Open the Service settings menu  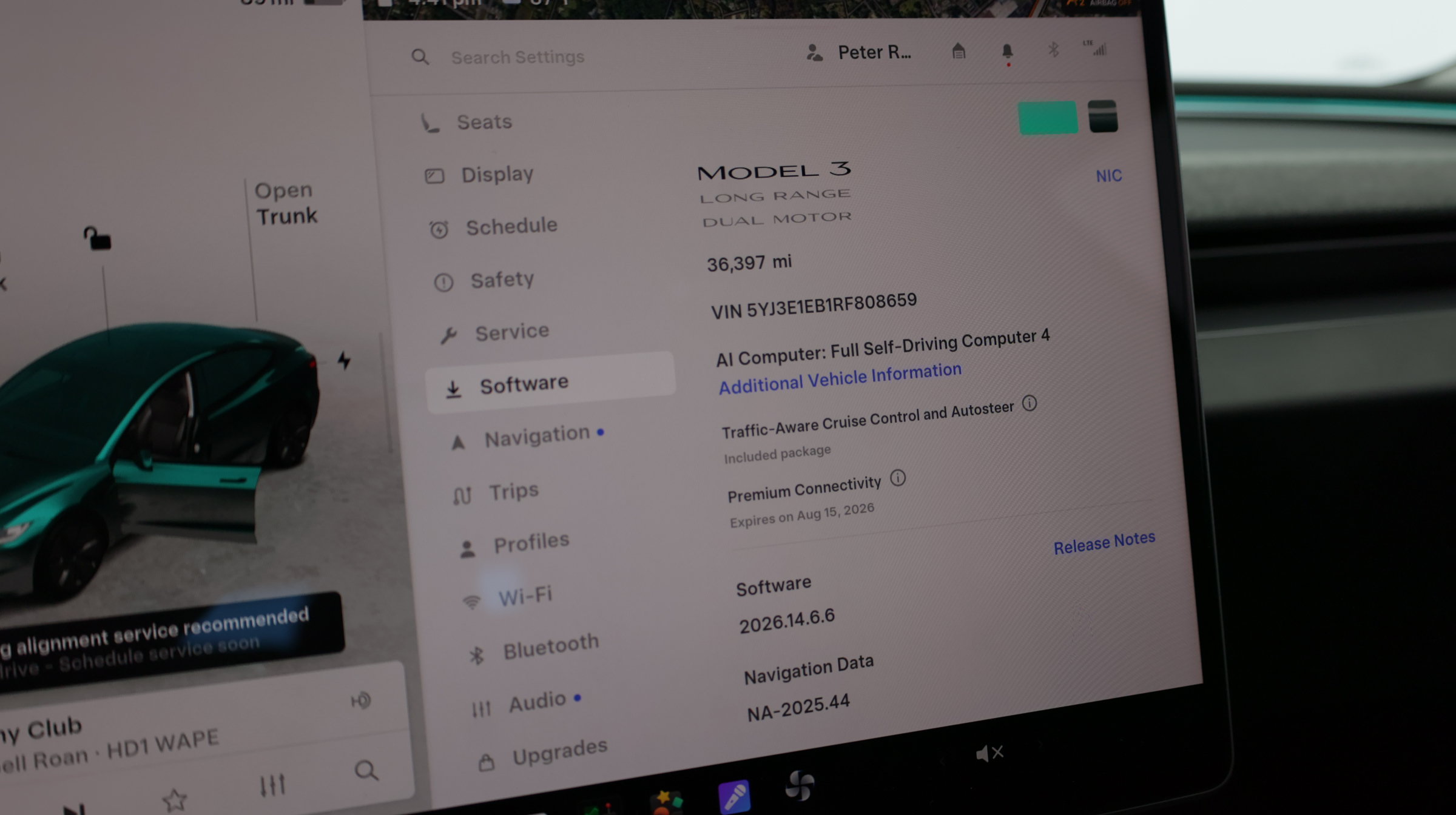click(494, 332)
